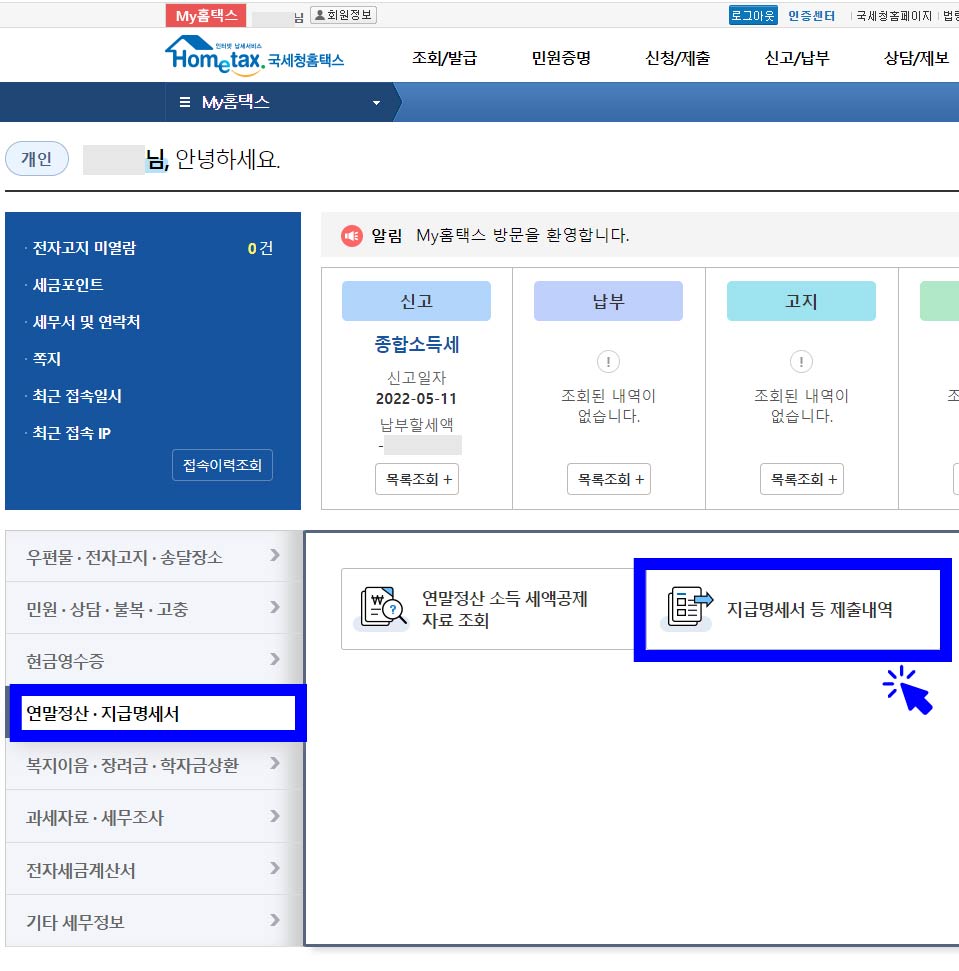Click the 신고 exclamation status icon

tap(608, 362)
